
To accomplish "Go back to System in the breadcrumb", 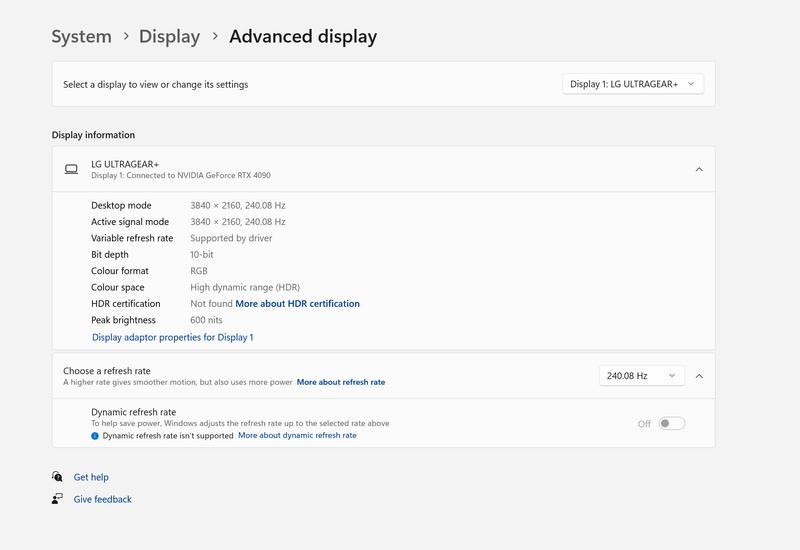I will click(81, 36).
